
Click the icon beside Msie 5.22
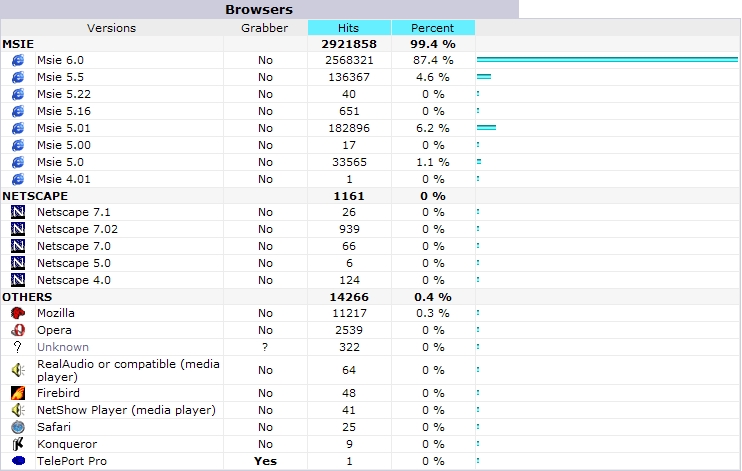(x=18, y=94)
